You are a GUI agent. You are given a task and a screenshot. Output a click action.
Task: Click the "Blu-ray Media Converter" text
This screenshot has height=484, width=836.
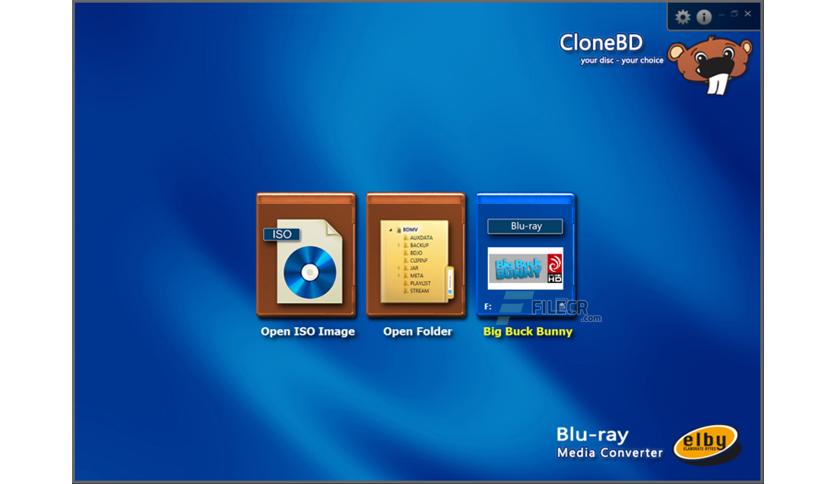point(609,442)
